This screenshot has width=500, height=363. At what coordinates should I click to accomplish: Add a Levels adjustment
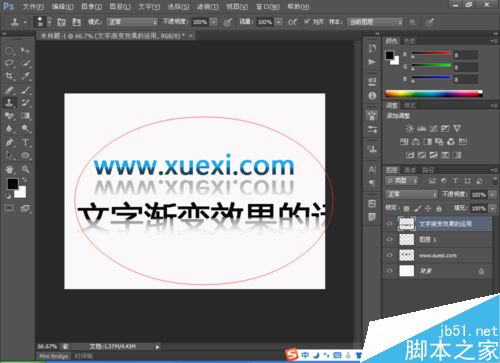422,129
